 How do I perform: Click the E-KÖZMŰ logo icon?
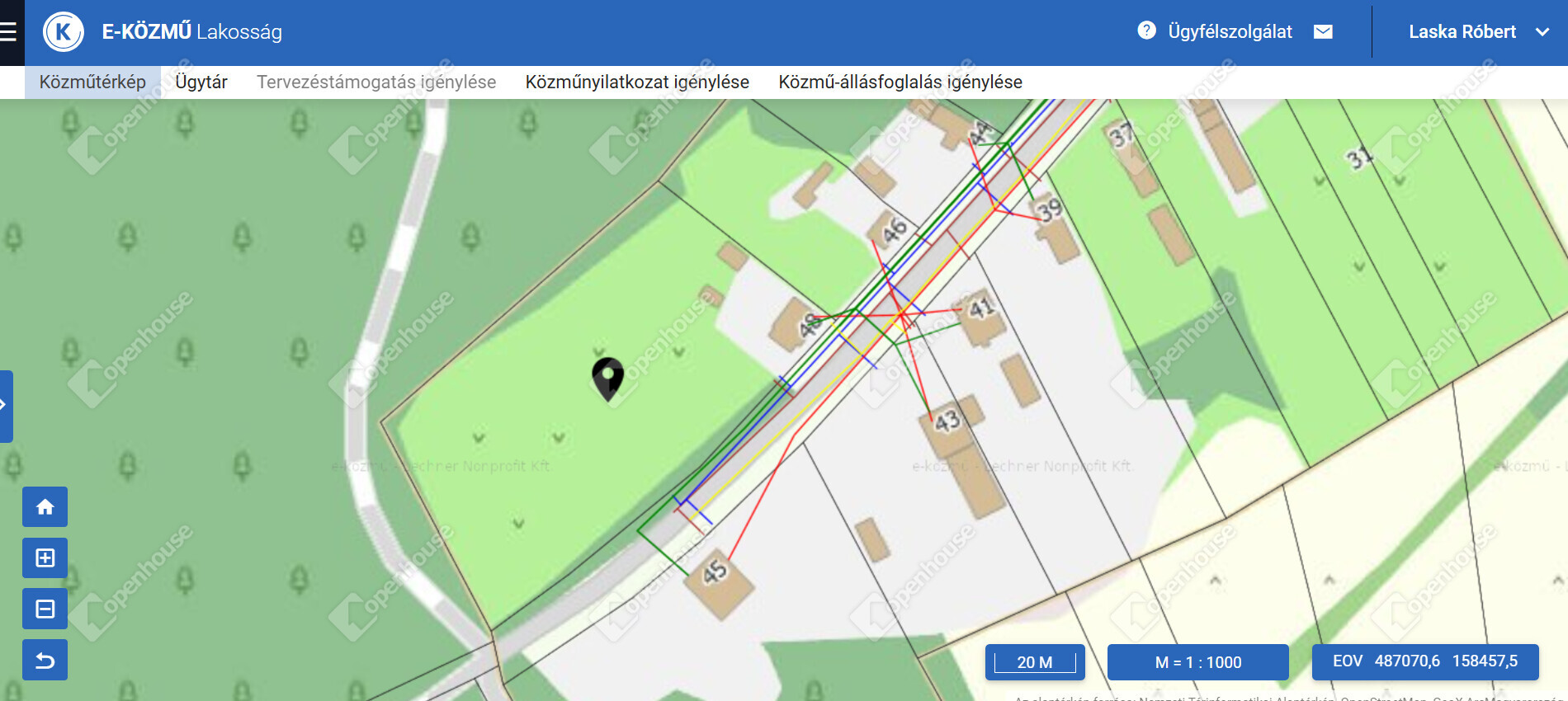pos(64,32)
